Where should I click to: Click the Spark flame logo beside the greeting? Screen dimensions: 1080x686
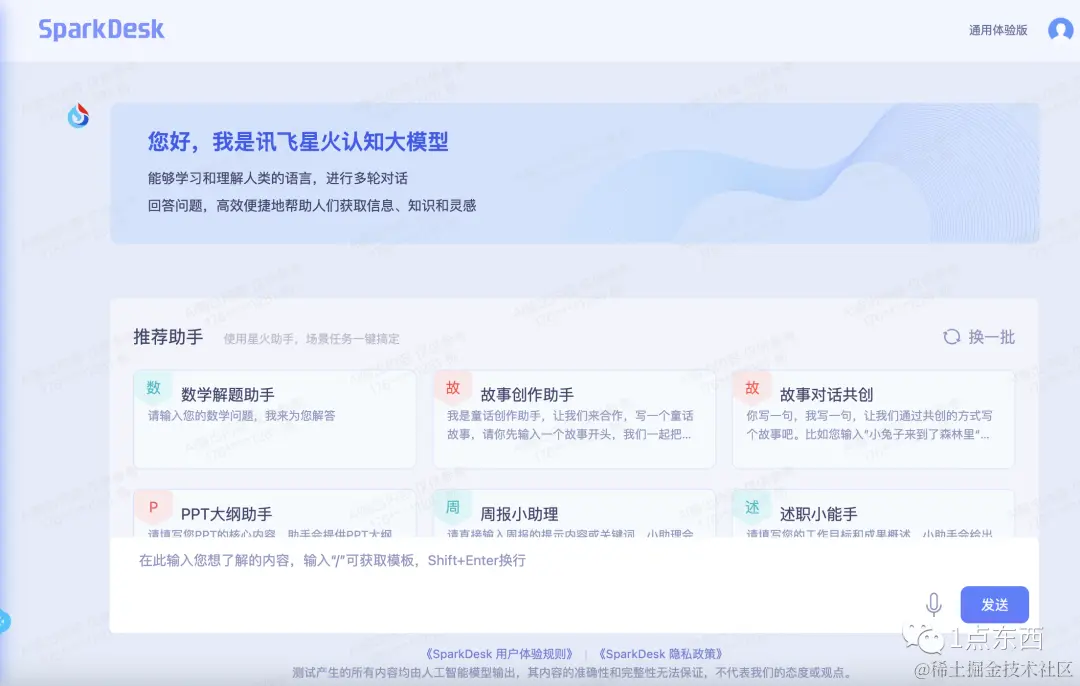pos(78,115)
